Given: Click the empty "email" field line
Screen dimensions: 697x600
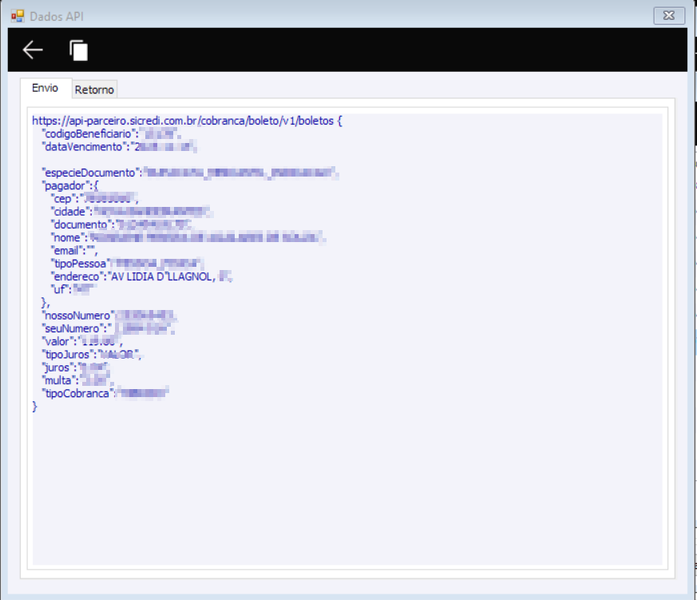Looking at the screenshot, I should [74, 250].
